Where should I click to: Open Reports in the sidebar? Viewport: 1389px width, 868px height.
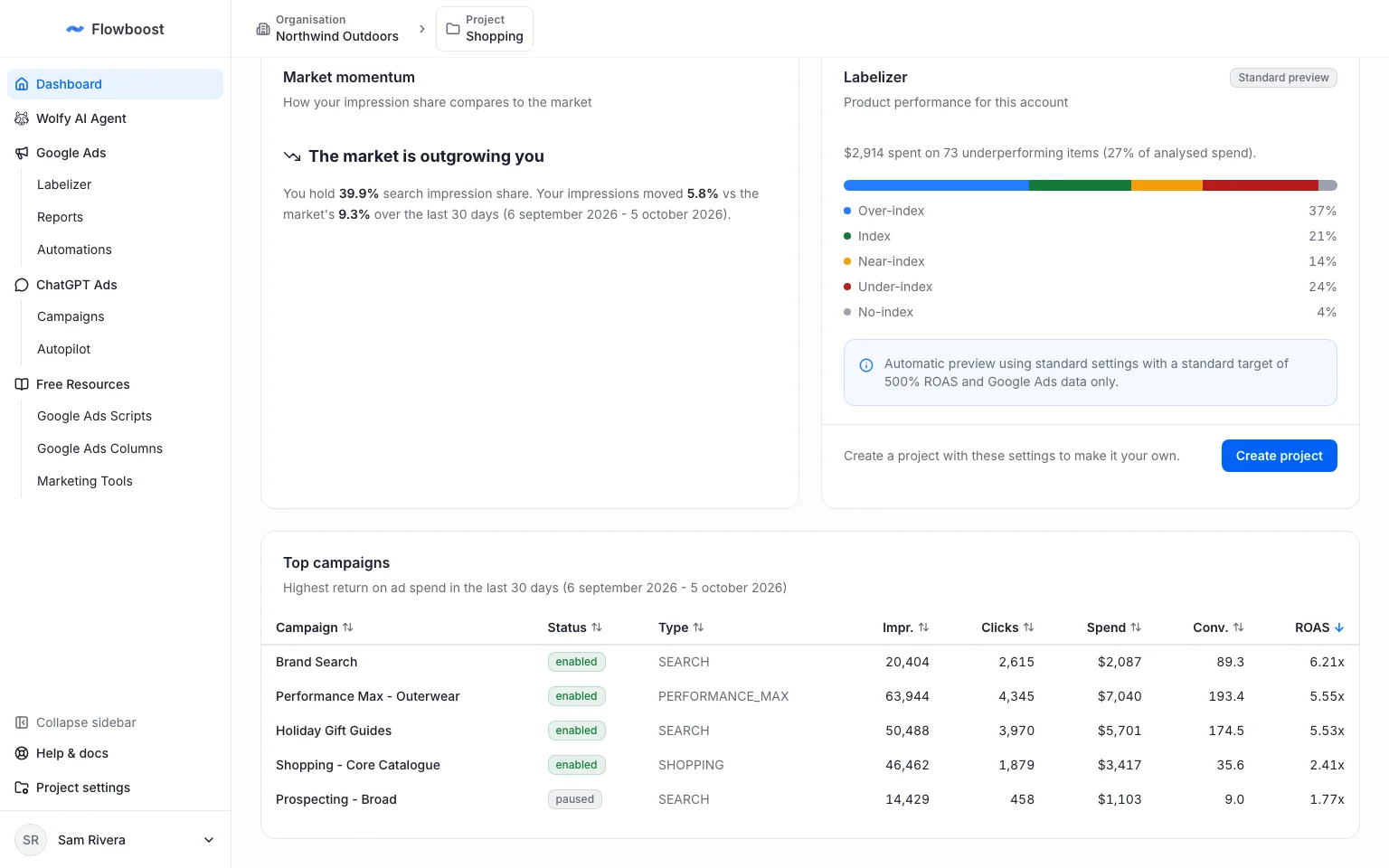click(60, 217)
